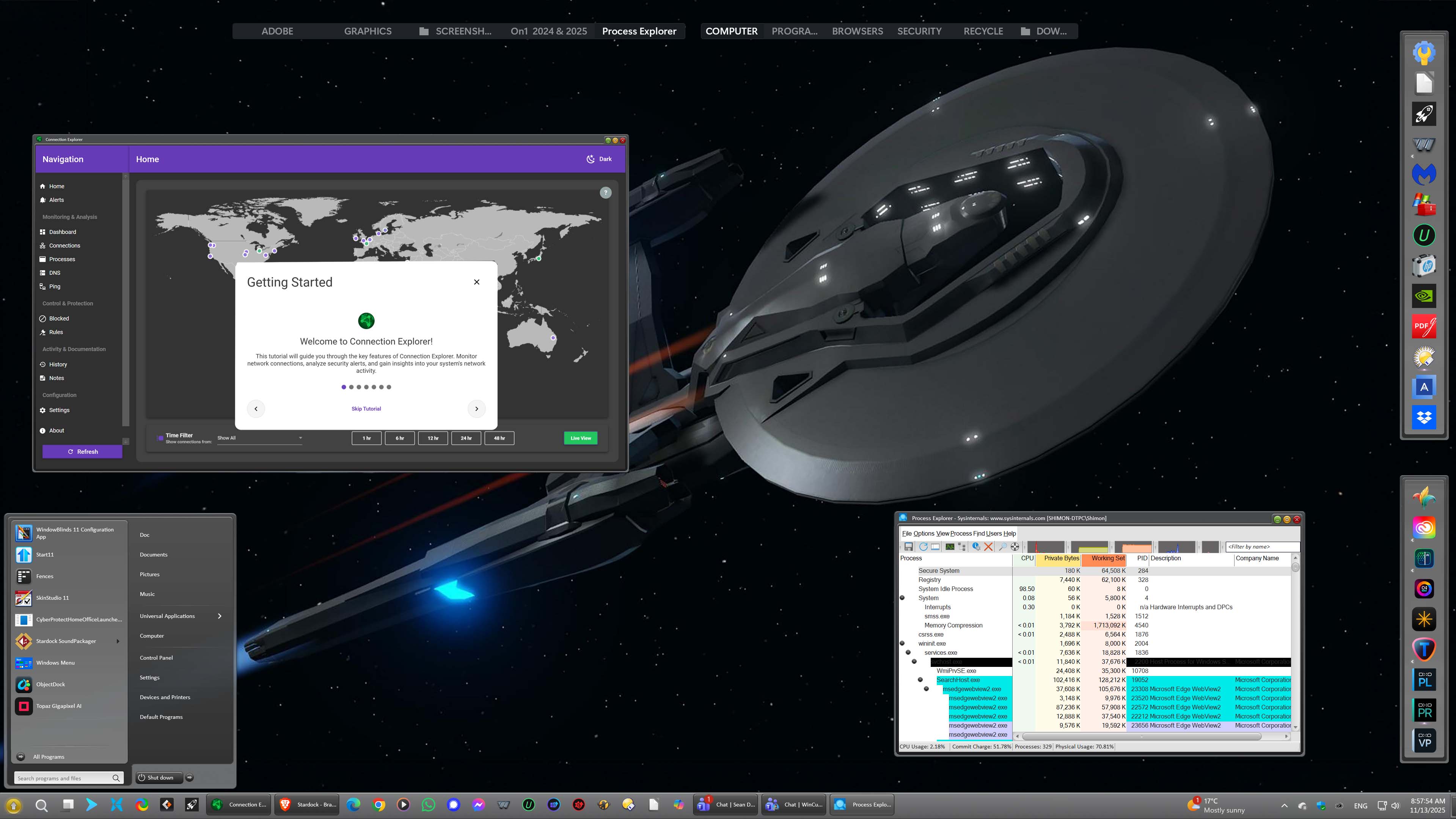
Task: Click the fourth tutorial progress dot
Action: click(366, 387)
